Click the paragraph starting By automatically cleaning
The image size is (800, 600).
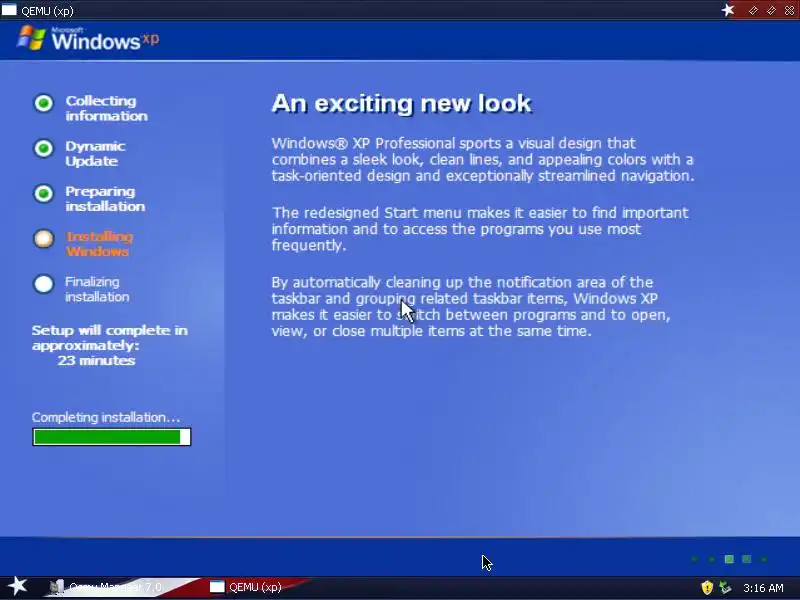[470, 307]
